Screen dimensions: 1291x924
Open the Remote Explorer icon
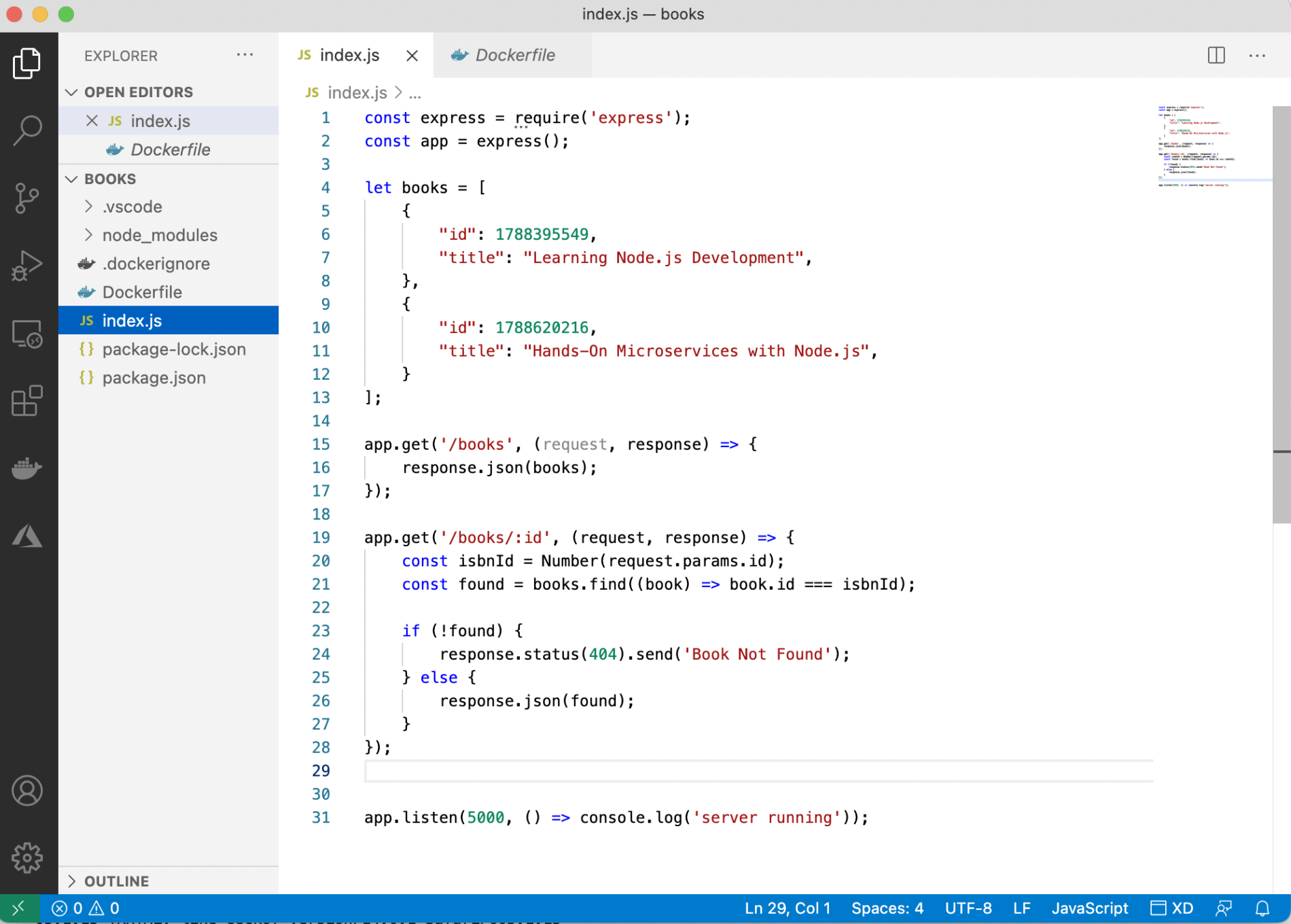[x=27, y=334]
